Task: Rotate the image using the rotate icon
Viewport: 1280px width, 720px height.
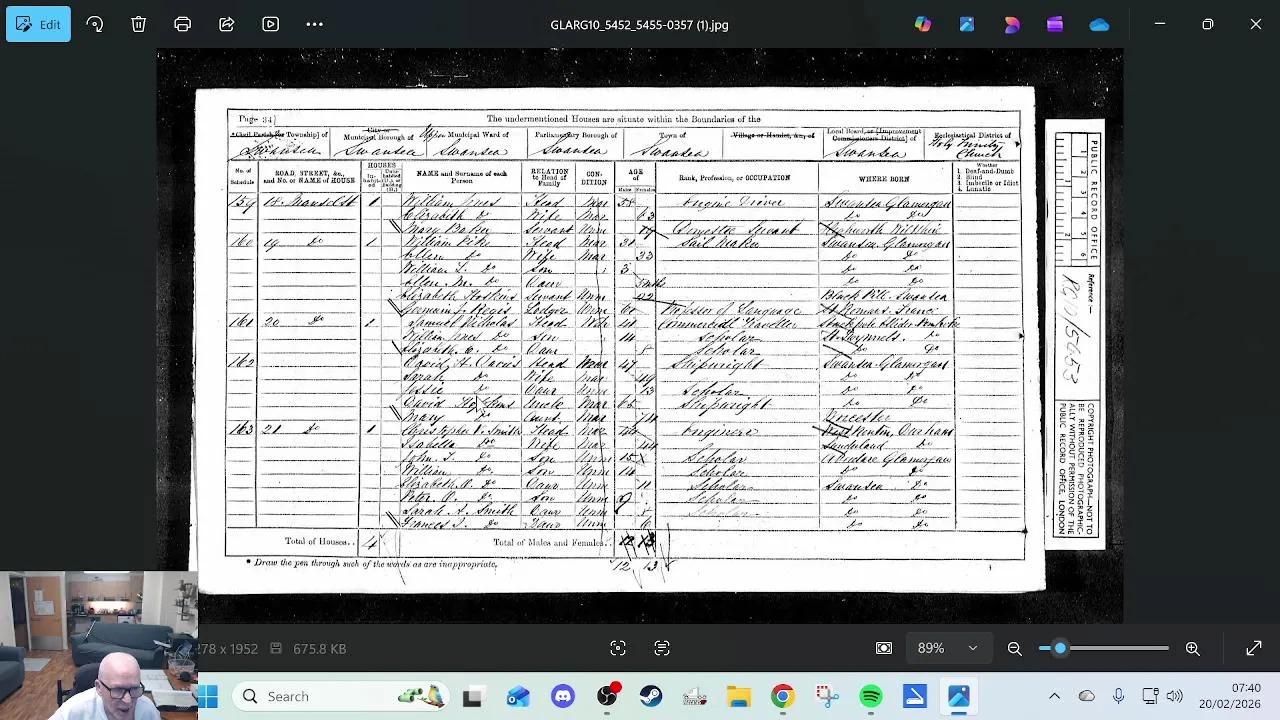Action: click(95, 24)
